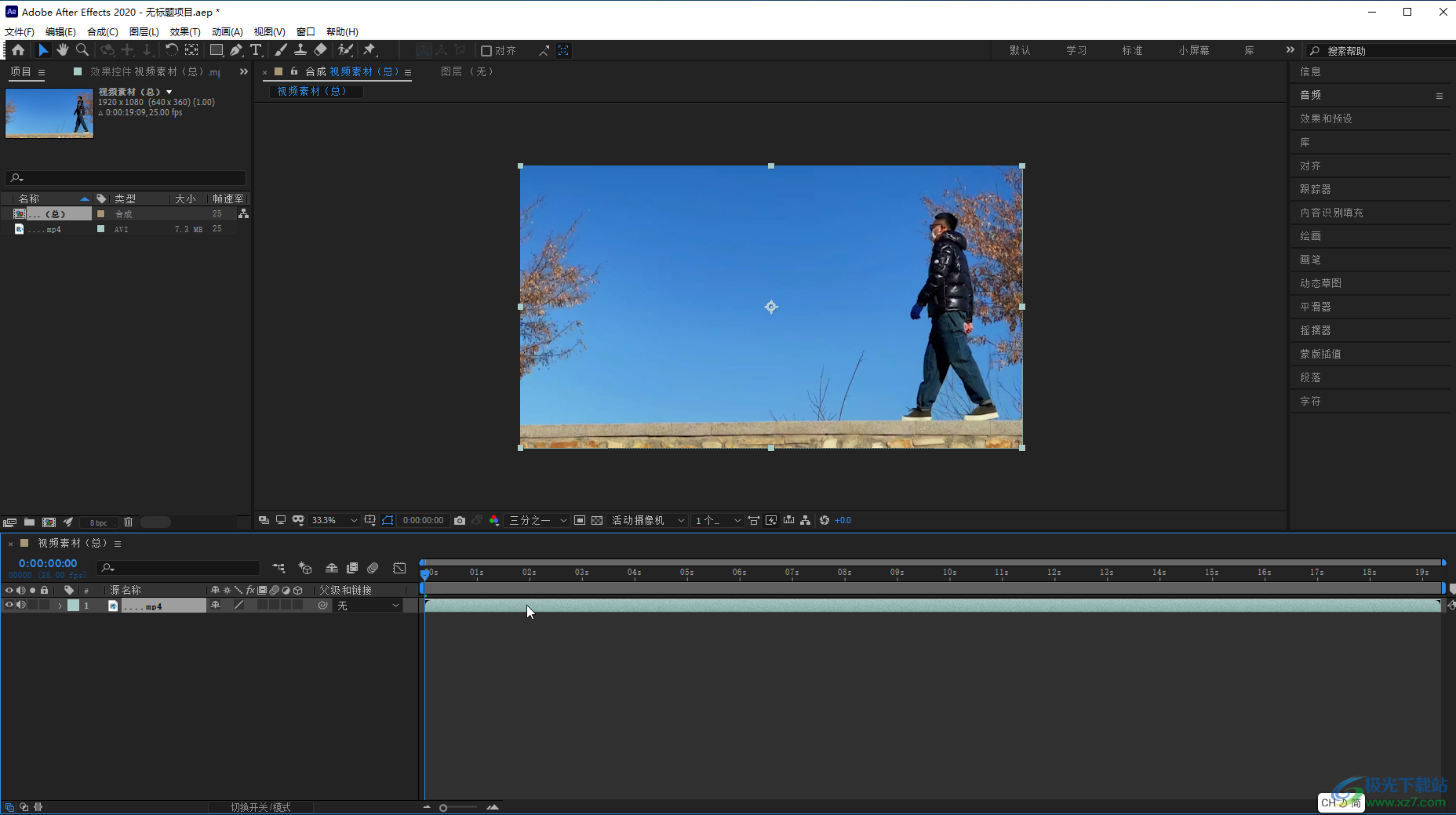Open the 文件(F) menu

click(x=20, y=32)
